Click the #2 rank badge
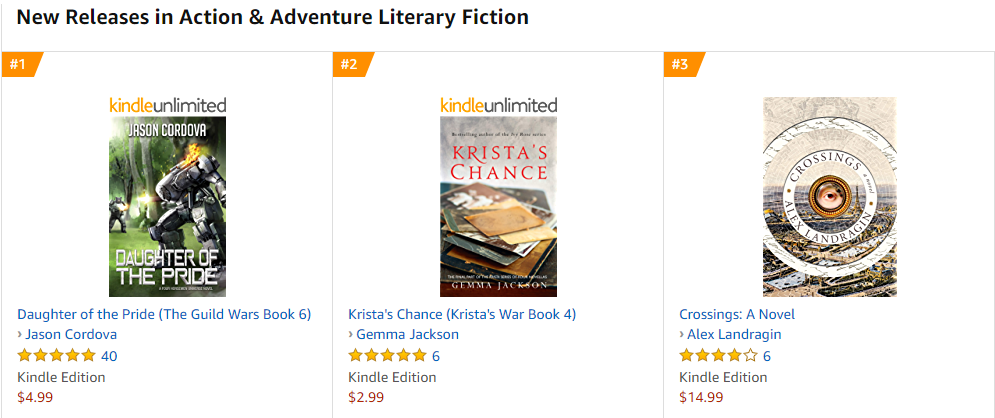 349,65
